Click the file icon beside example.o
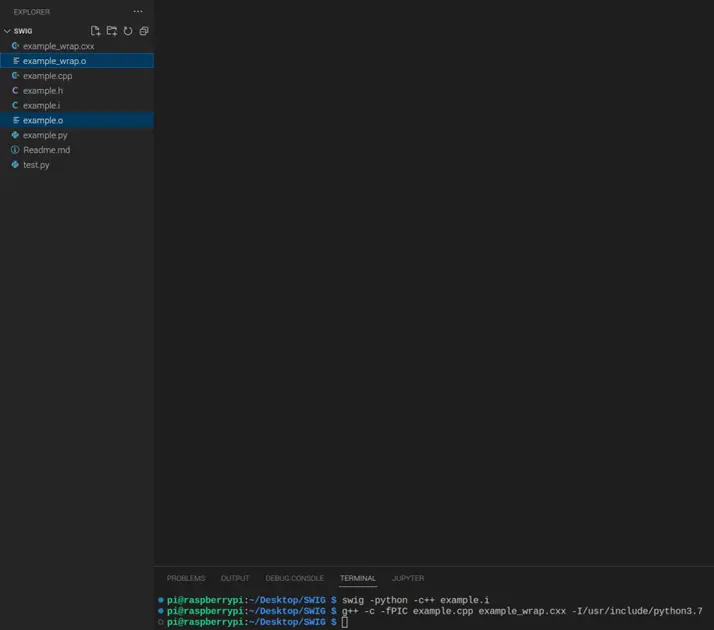 [16, 120]
